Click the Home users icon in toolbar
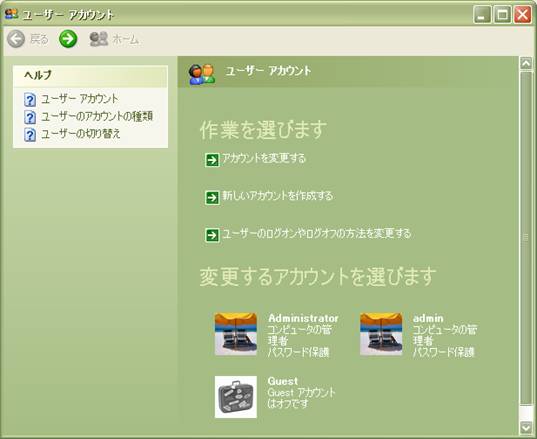Screen dimensions: 537x439 click(99, 39)
